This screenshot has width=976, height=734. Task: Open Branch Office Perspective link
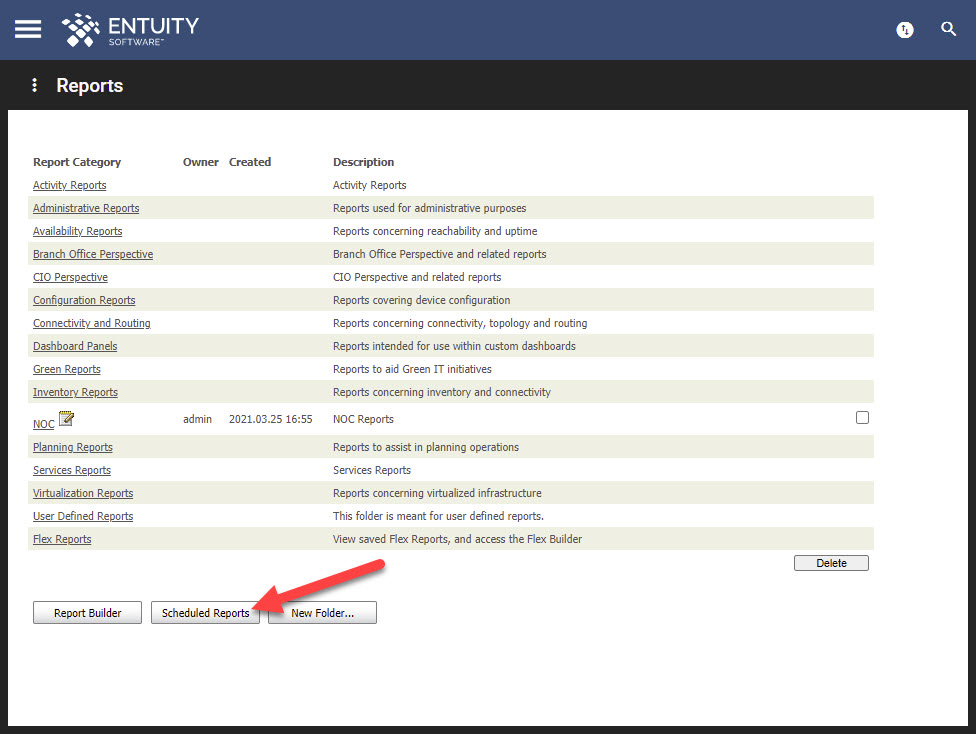tap(93, 254)
